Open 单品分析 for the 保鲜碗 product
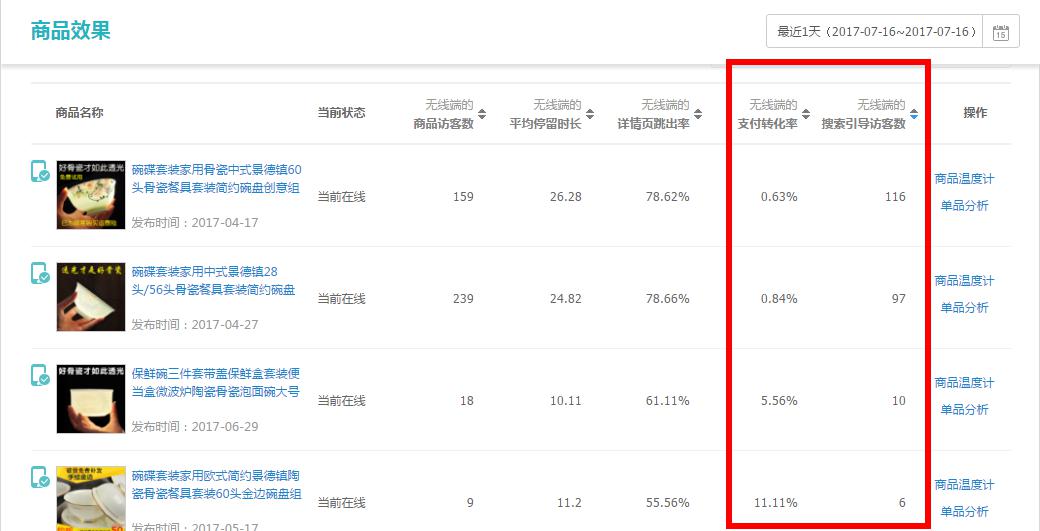 964,410
